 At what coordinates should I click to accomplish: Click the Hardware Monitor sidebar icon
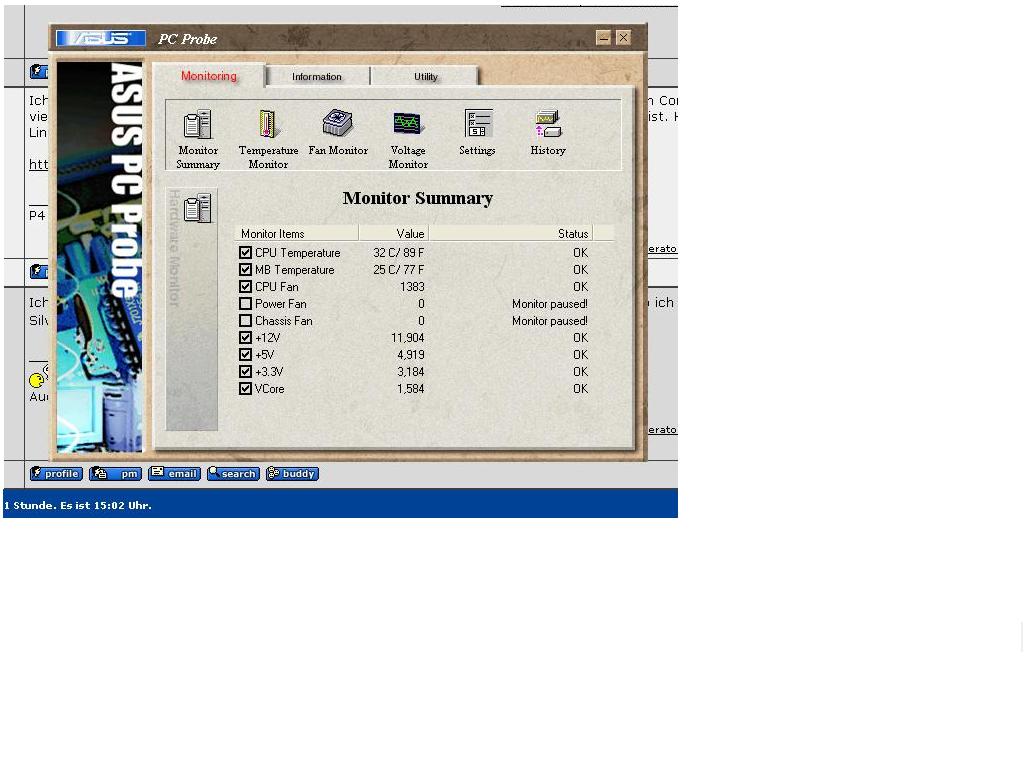coord(198,208)
